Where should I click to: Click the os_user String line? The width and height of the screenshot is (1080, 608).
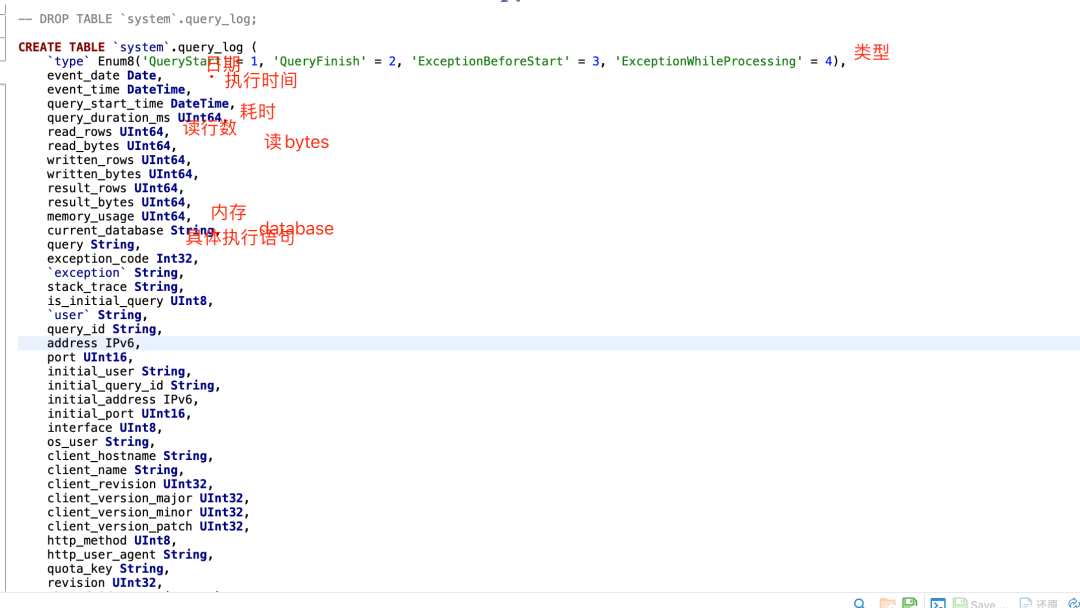coord(101,442)
